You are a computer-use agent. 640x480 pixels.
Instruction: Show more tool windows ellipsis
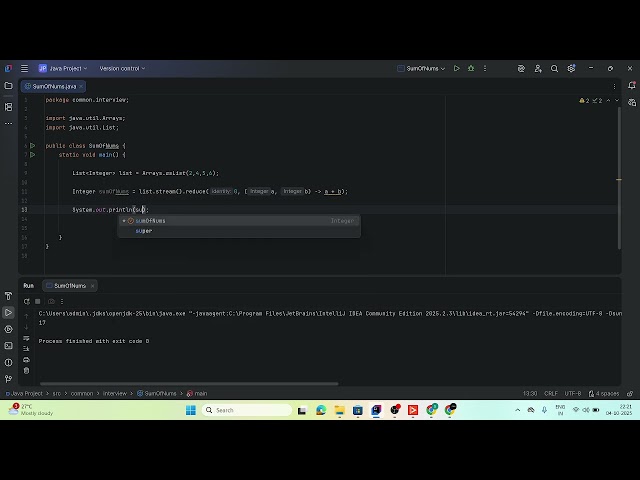coord(8,123)
